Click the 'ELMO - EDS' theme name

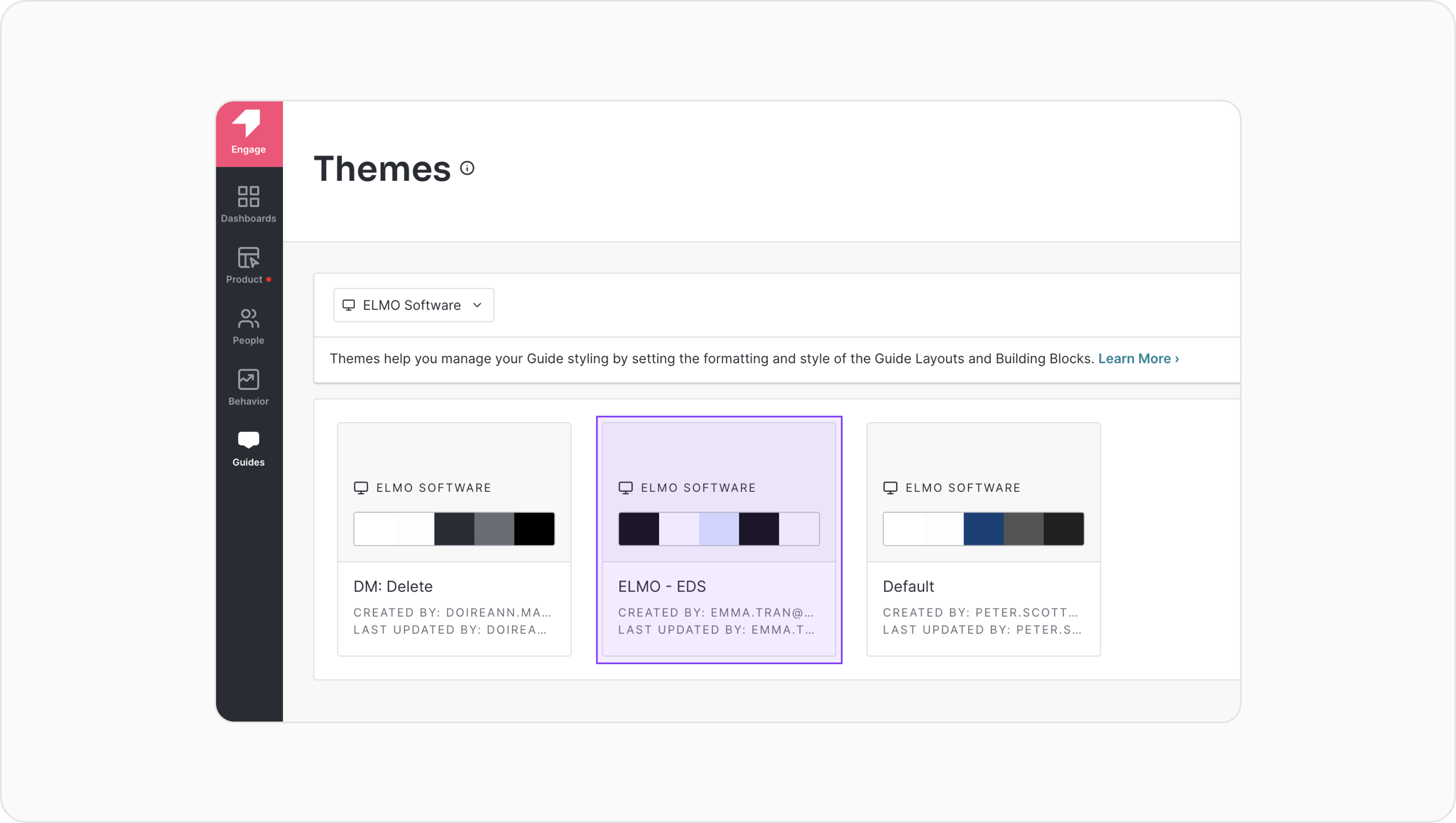coord(661,586)
